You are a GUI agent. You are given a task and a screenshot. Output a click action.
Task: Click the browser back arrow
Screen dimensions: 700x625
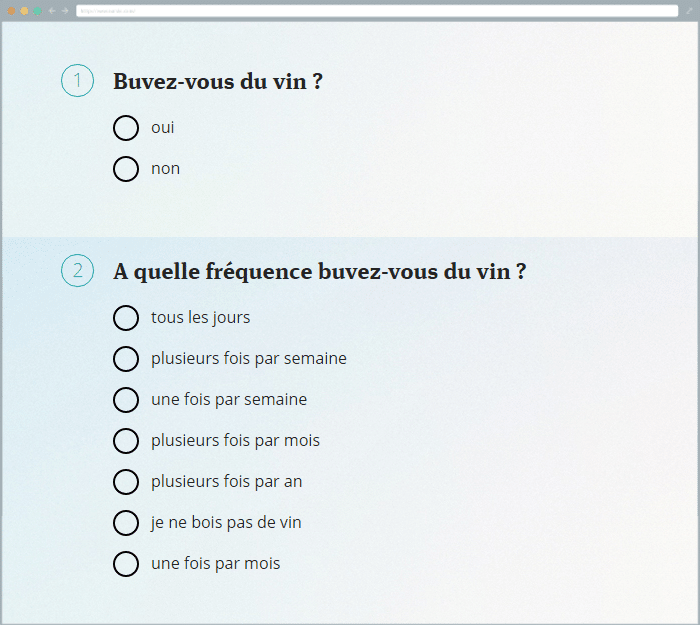click(x=52, y=11)
